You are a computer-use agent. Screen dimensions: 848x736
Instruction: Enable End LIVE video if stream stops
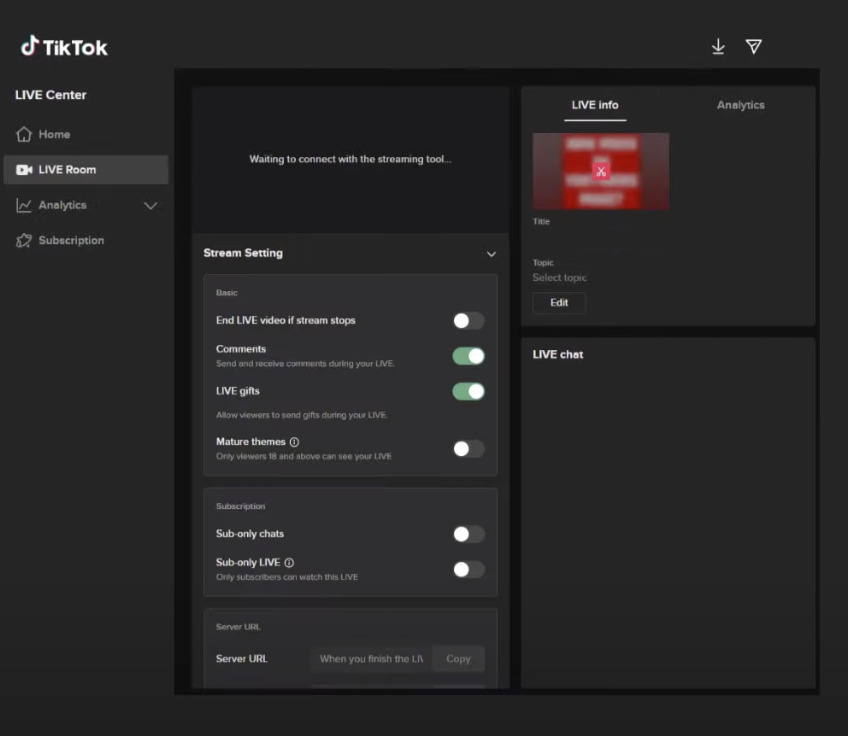pyautogui.click(x=467, y=320)
